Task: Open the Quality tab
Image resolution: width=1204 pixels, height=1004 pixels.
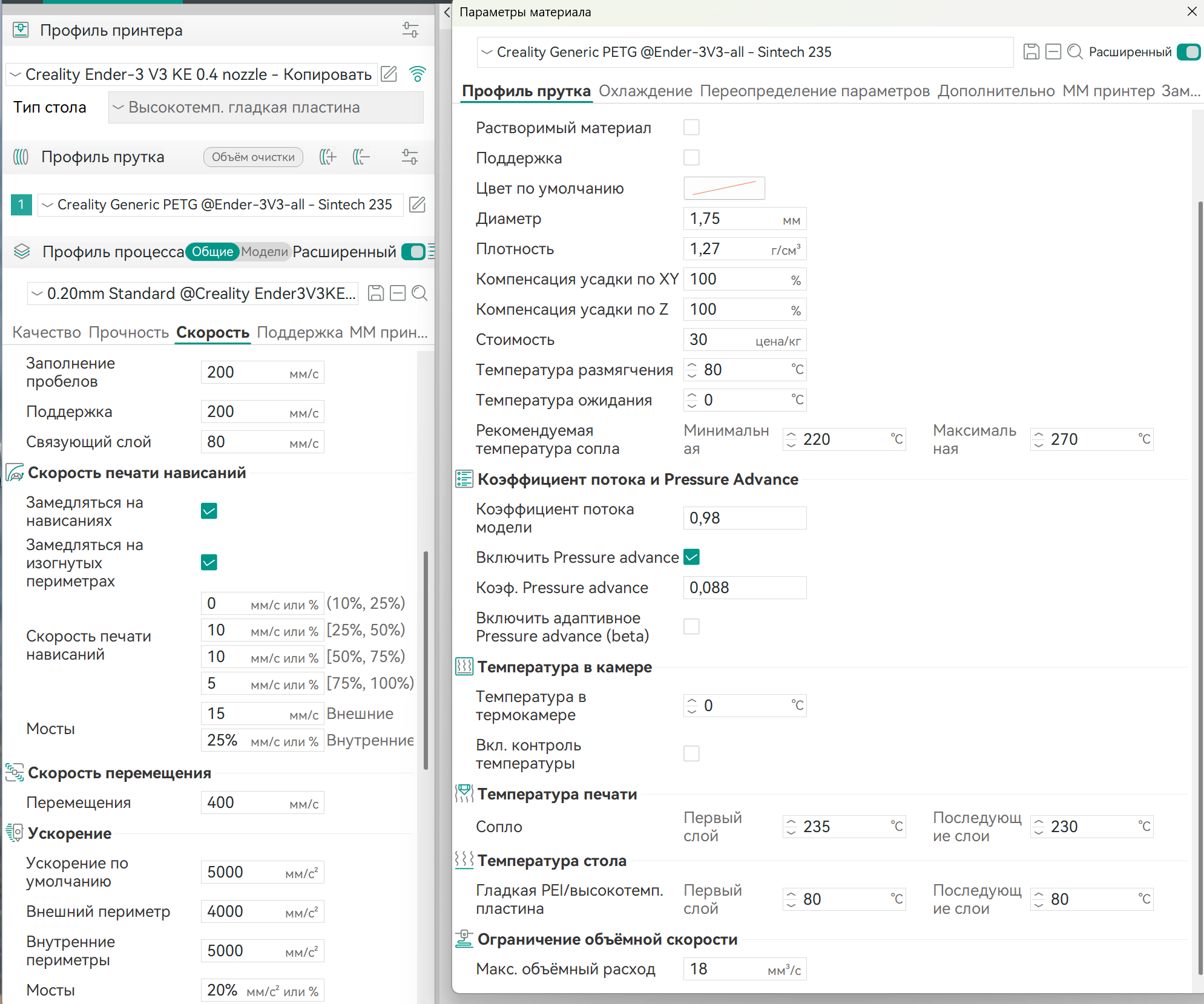Action: [x=47, y=332]
